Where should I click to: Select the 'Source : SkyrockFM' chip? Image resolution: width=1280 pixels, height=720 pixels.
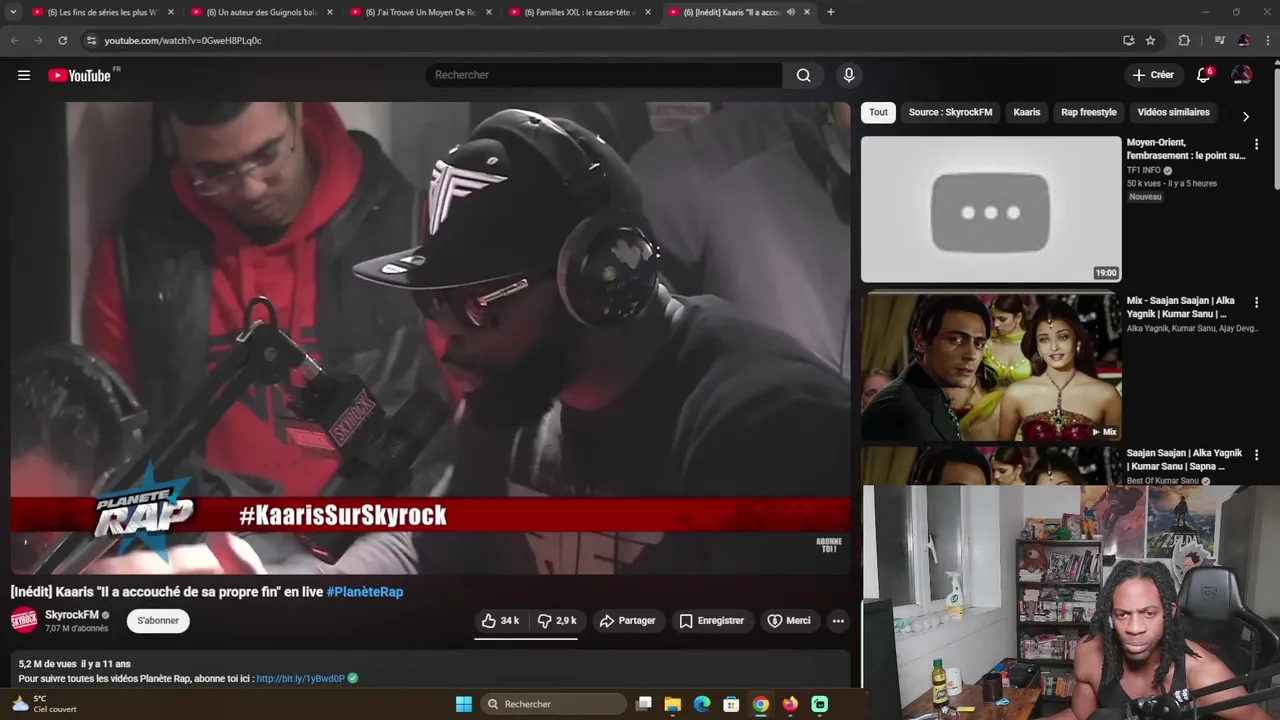pos(950,112)
